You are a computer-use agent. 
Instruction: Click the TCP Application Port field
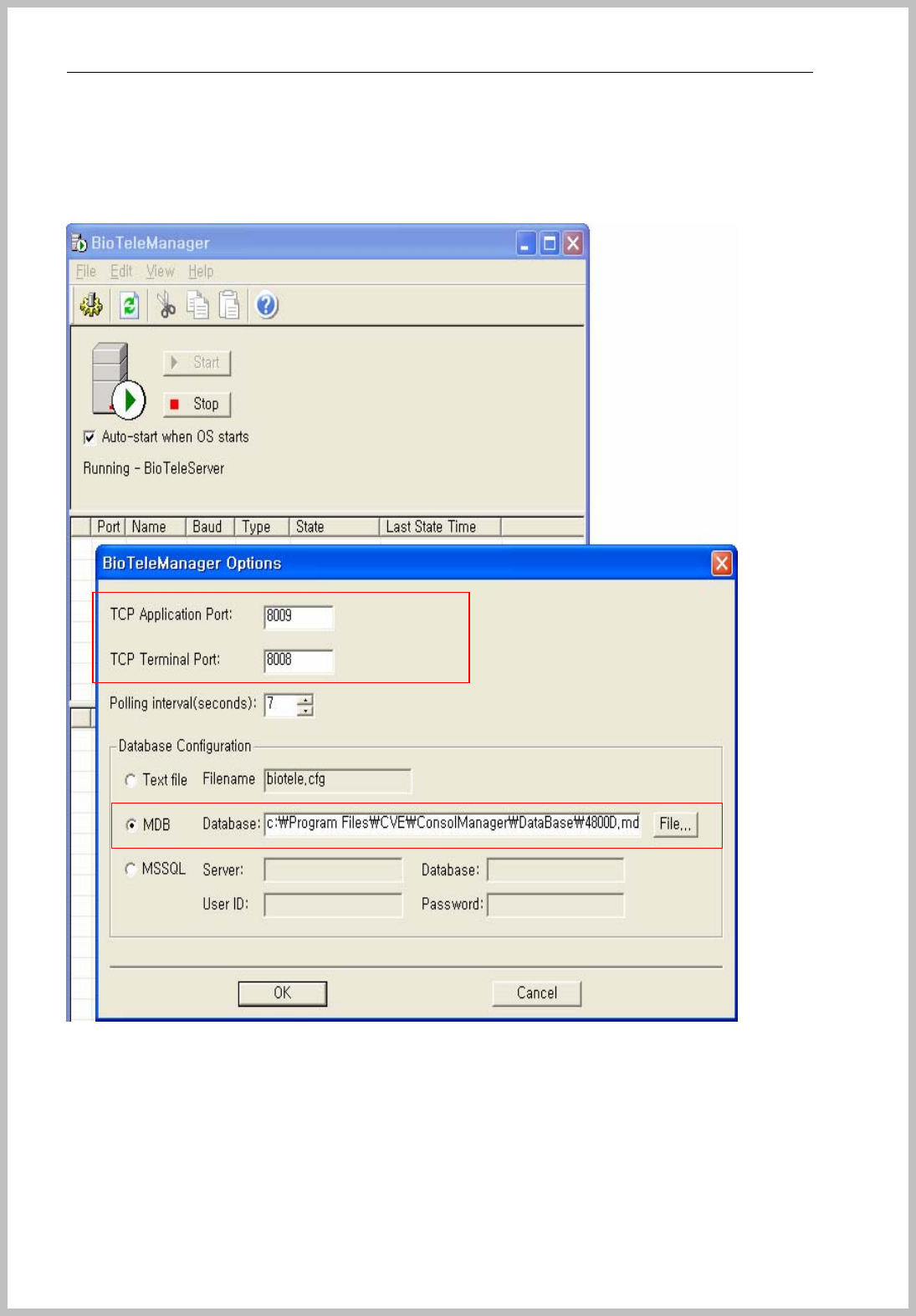[x=299, y=617]
